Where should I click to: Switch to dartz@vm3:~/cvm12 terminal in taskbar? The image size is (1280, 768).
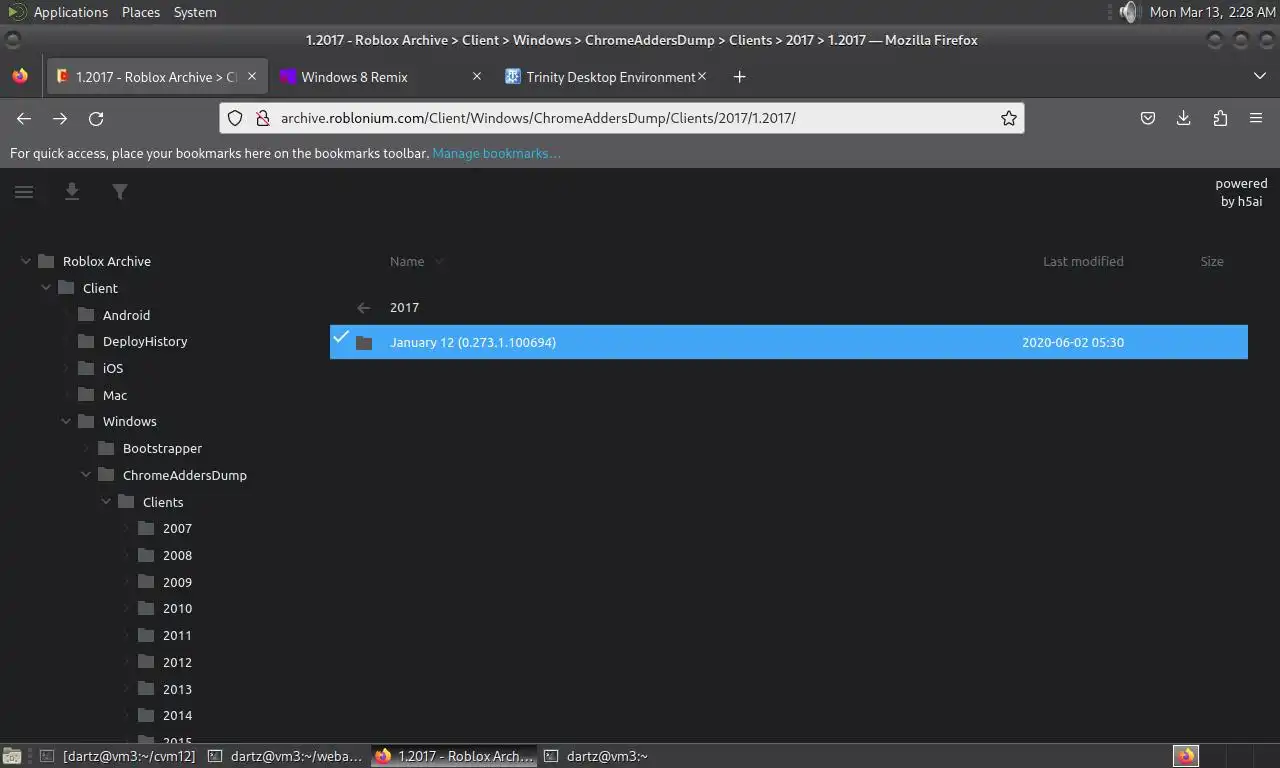[117, 756]
